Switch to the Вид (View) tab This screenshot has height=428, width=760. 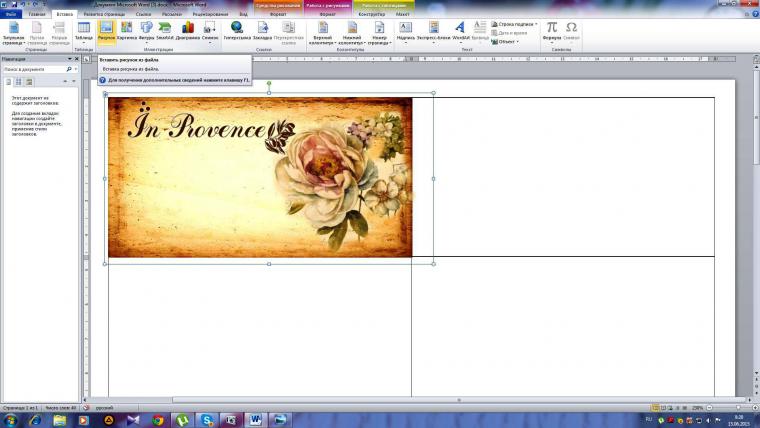243,14
